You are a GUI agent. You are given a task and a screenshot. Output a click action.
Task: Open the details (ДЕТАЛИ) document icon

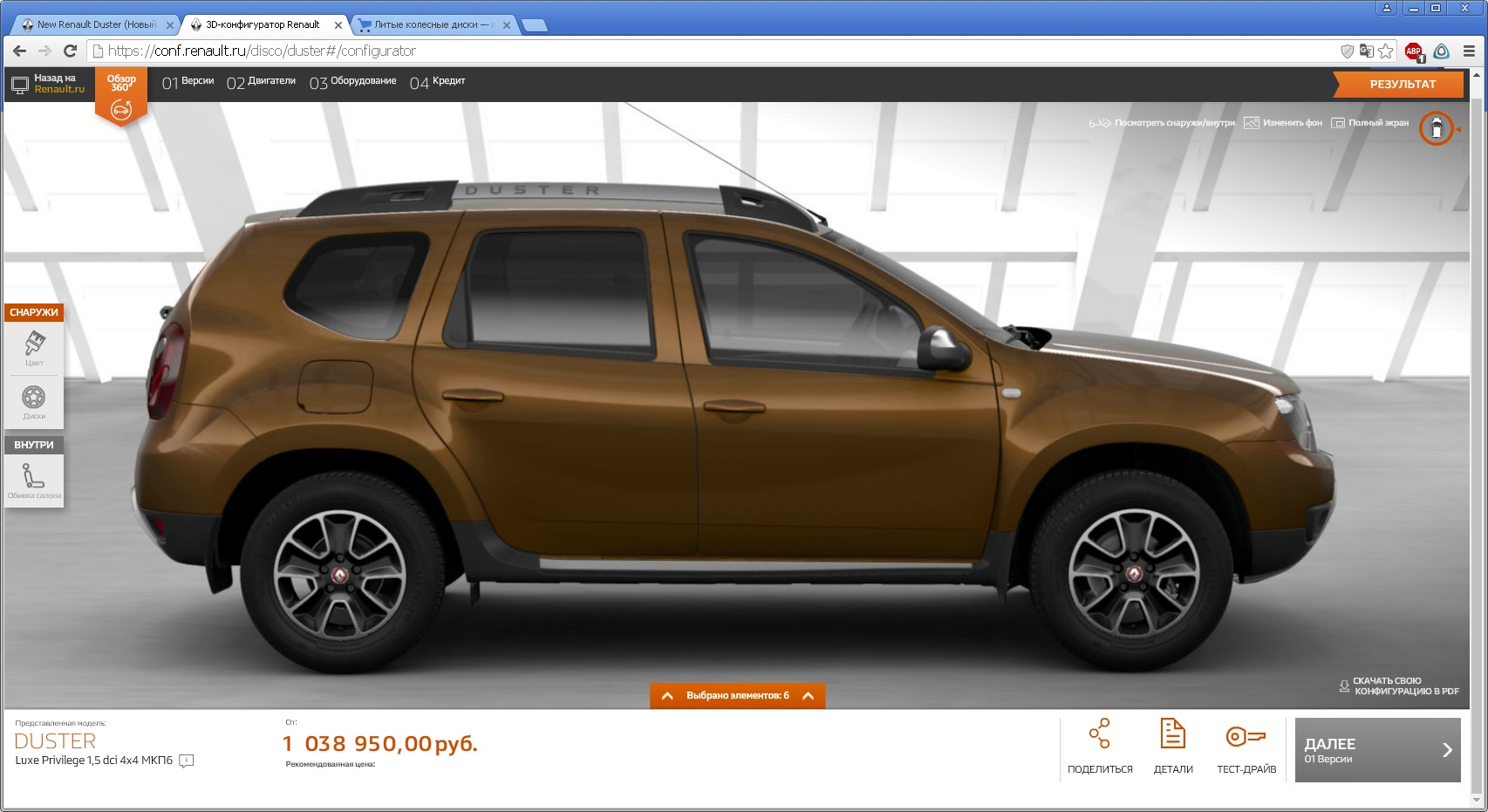[x=1172, y=734]
